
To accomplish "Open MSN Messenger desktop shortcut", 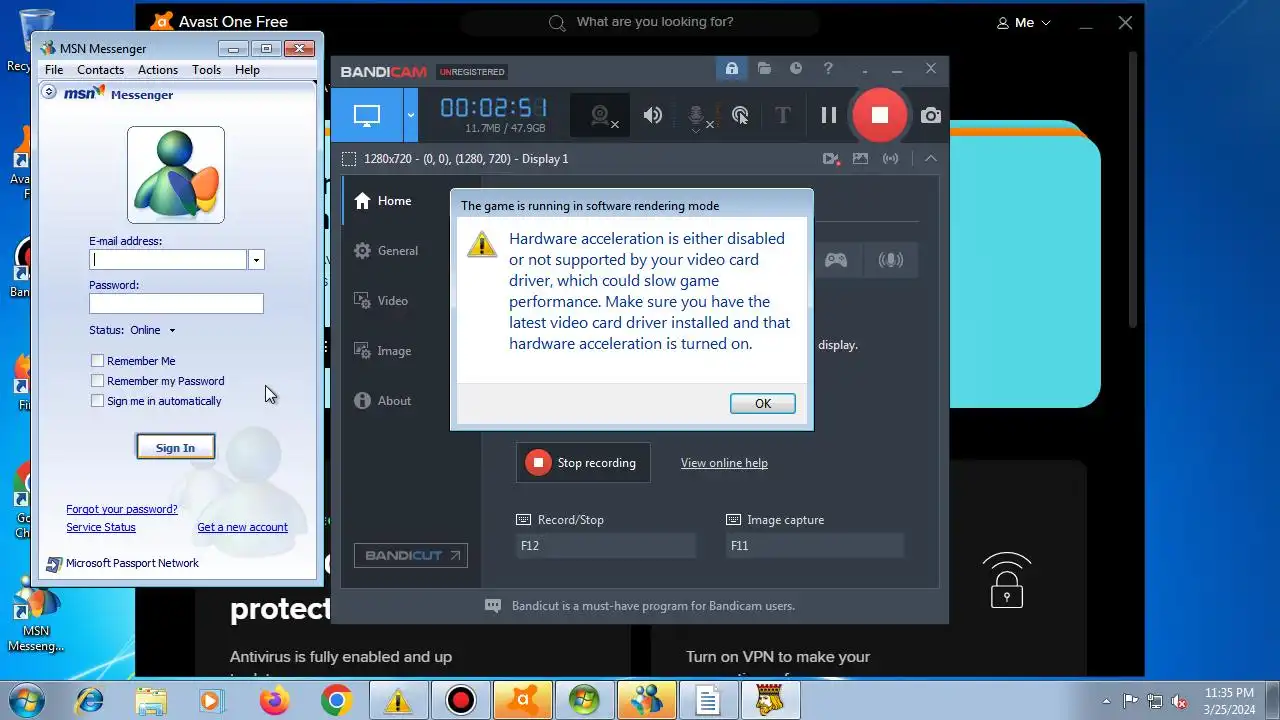I will (36, 618).
